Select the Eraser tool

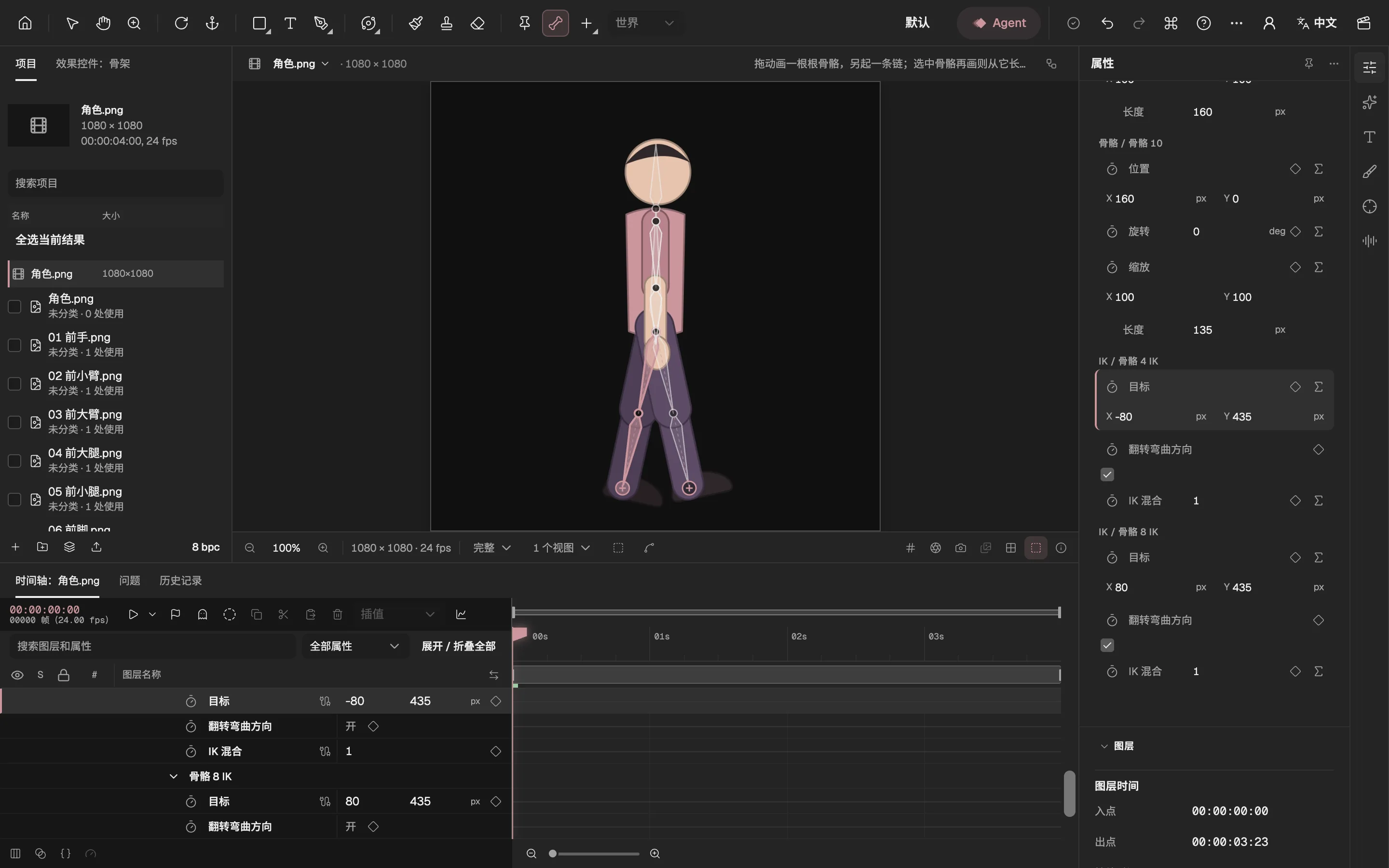477,23
